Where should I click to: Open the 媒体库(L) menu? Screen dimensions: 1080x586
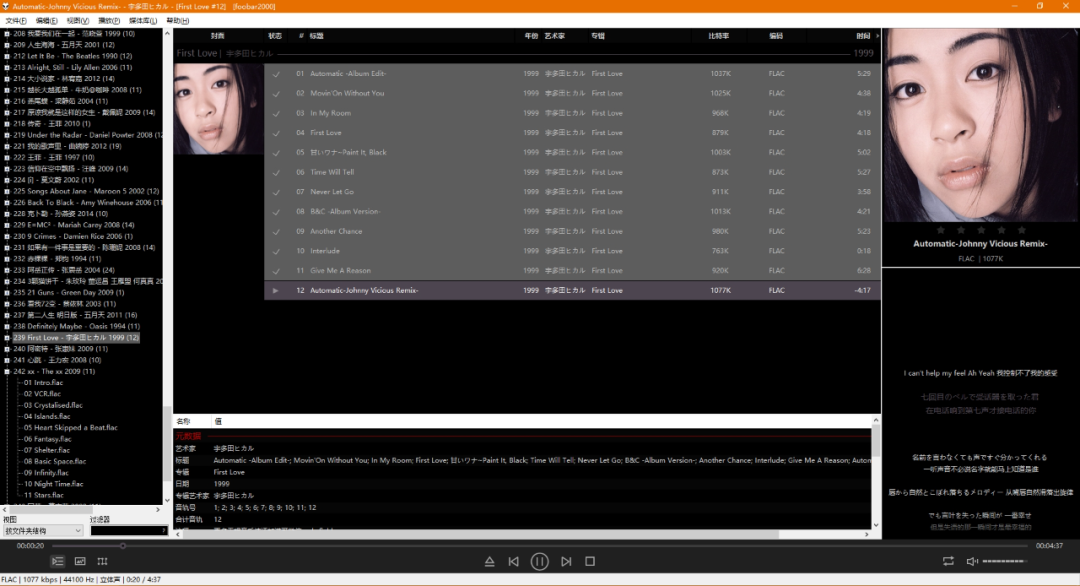pos(143,21)
